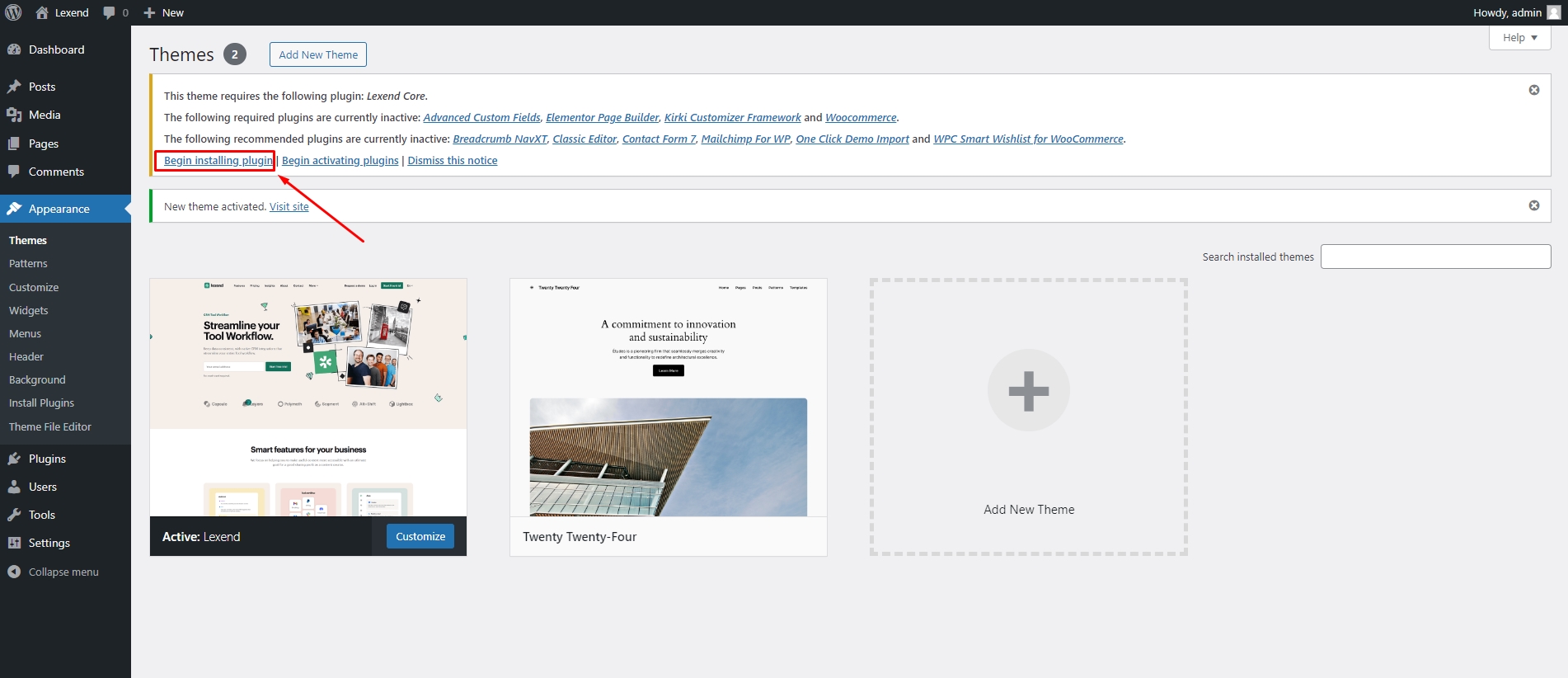Open Classic Editor plugin link
The image size is (1568, 678).
point(584,139)
